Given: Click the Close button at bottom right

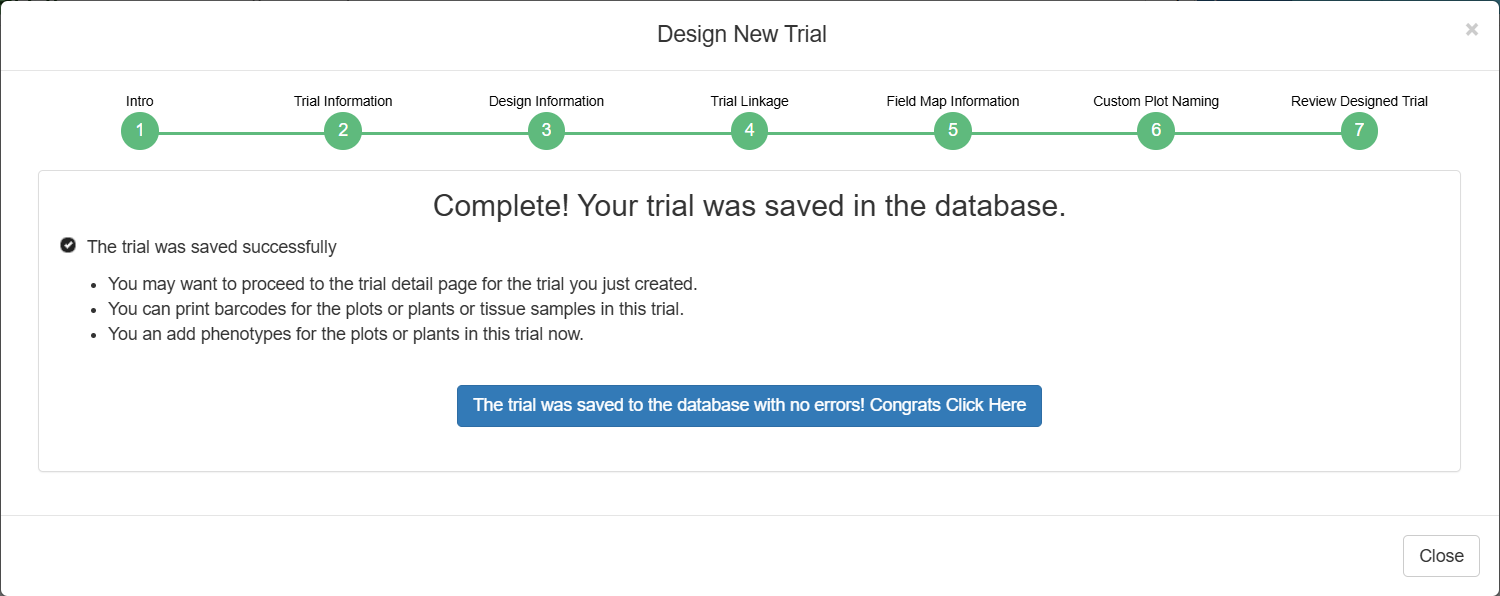Looking at the screenshot, I should pyautogui.click(x=1441, y=556).
